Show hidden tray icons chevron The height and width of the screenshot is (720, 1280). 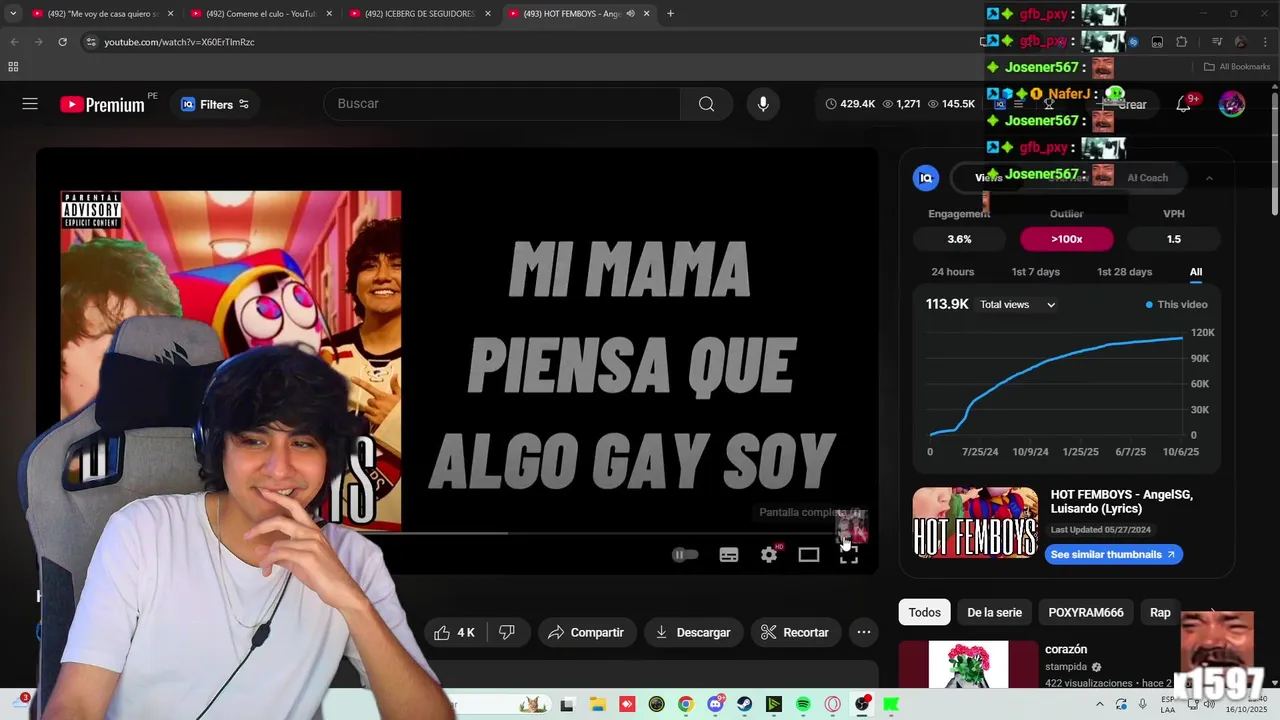click(1100, 705)
